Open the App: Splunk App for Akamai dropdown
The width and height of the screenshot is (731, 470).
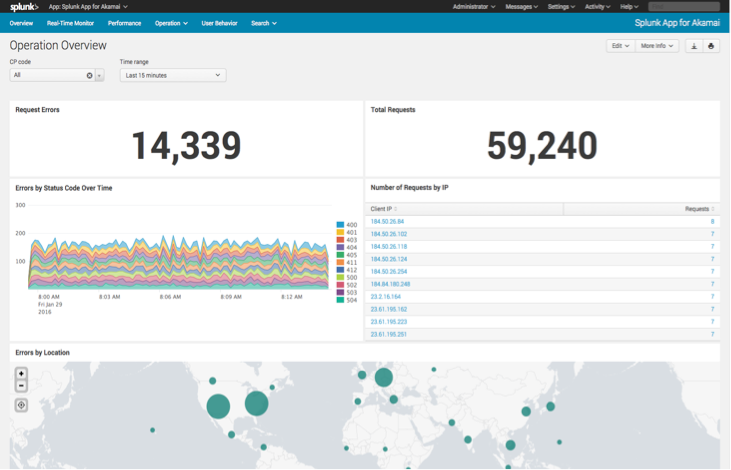point(88,7)
